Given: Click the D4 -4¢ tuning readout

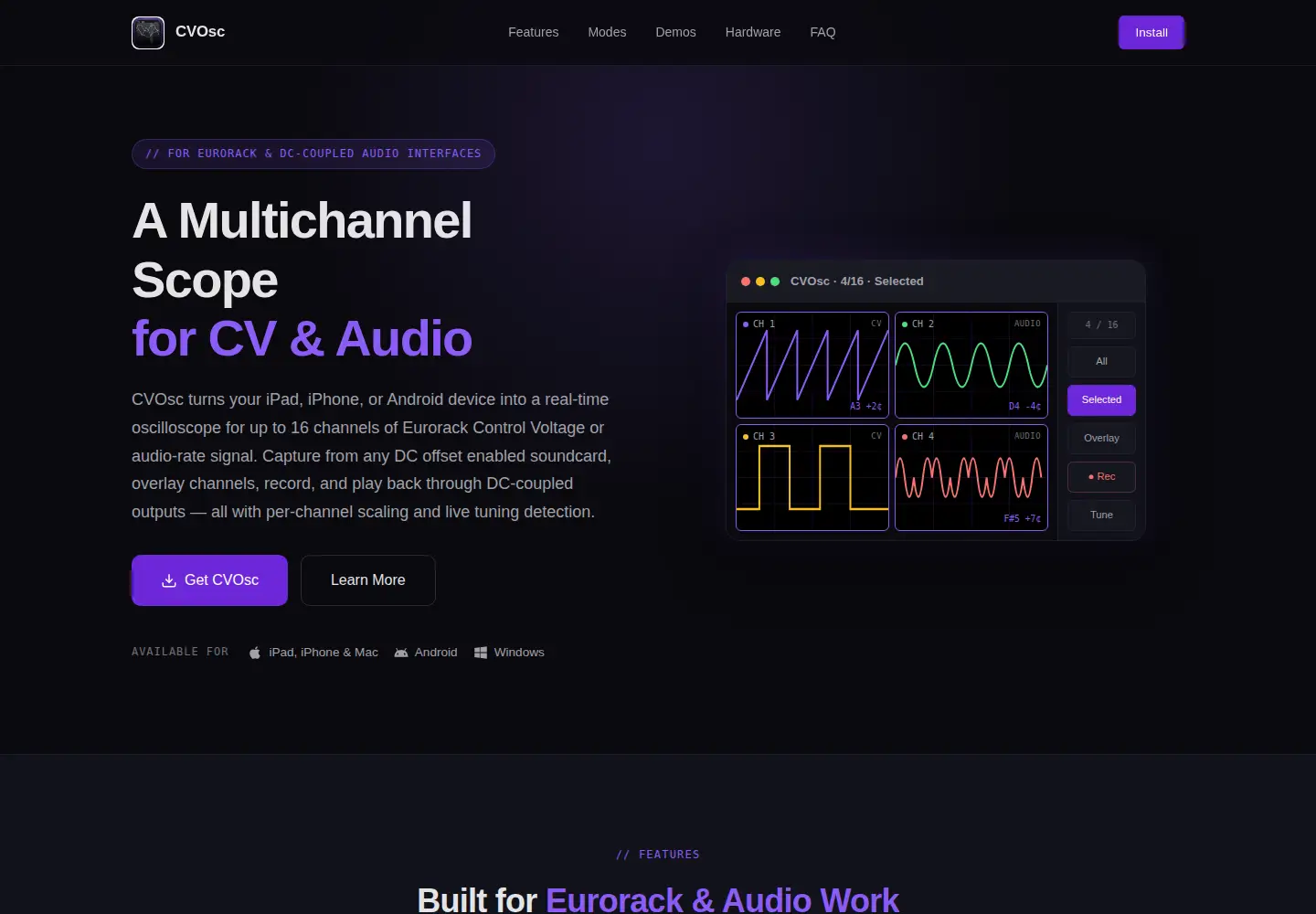Looking at the screenshot, I should point(1024,407).
